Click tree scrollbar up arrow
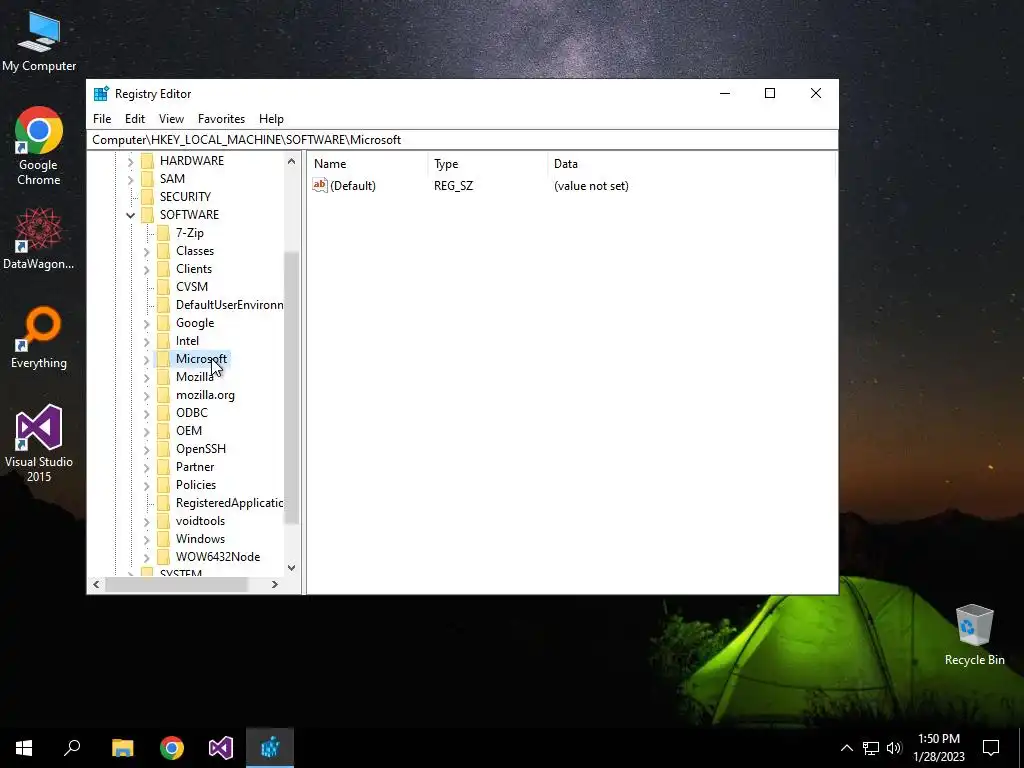Screen dimensions: 1024x768 (291, 161)
